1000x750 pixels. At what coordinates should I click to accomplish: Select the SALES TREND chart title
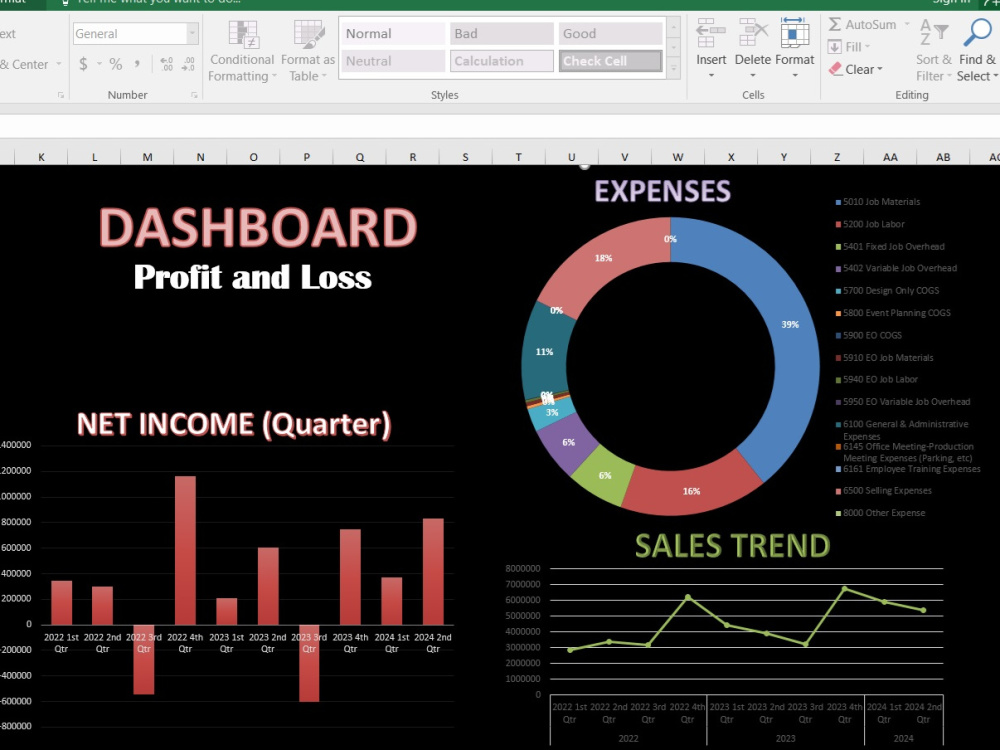tap(732, 546)
